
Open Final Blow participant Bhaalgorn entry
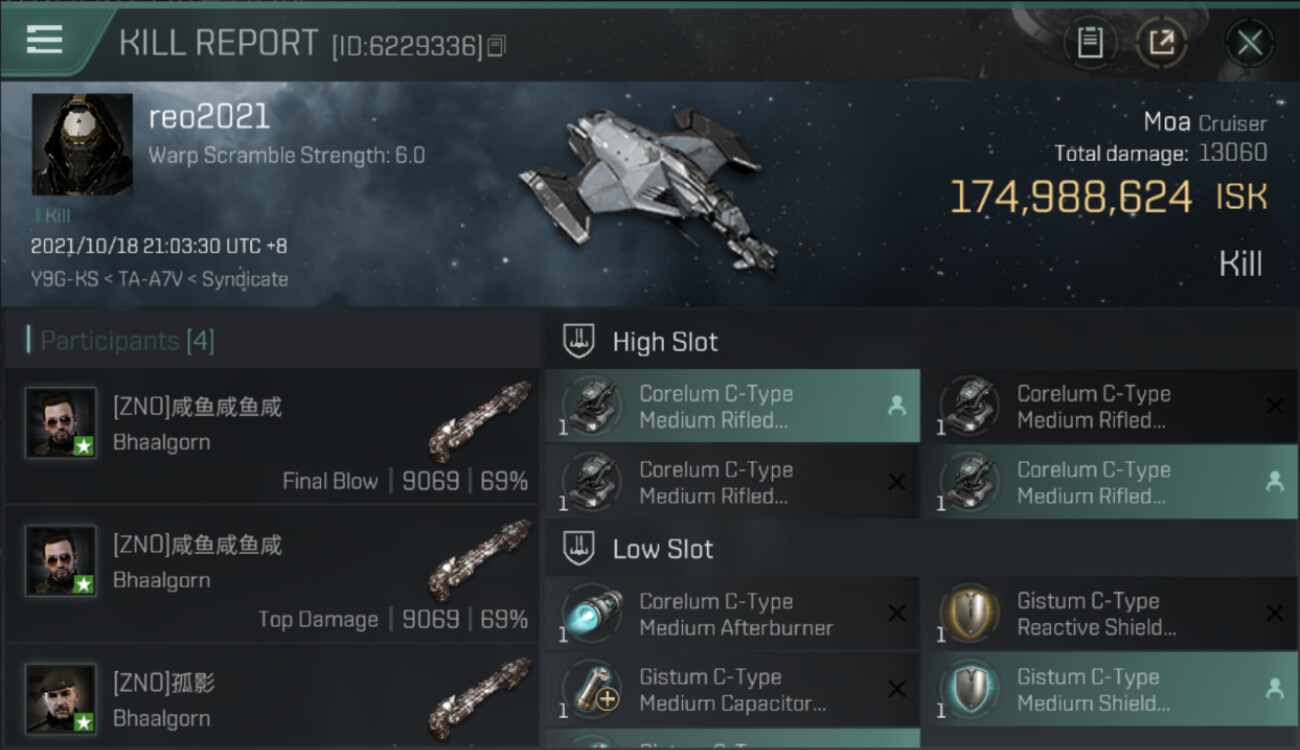coord(272,436)
